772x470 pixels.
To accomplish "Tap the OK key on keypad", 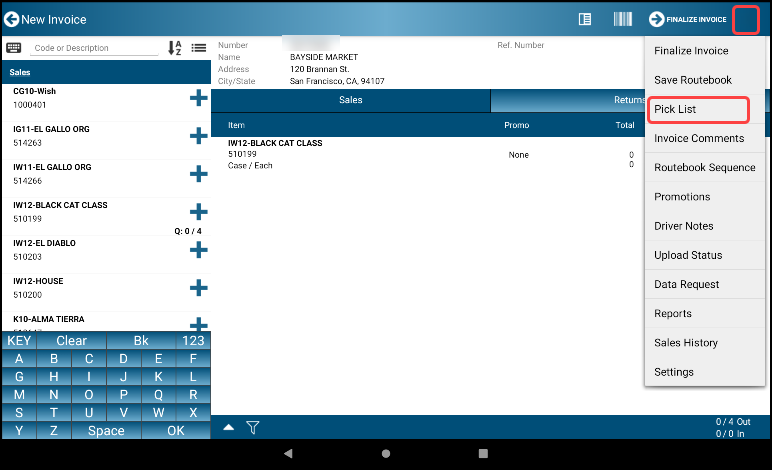I will pos(176,431).
